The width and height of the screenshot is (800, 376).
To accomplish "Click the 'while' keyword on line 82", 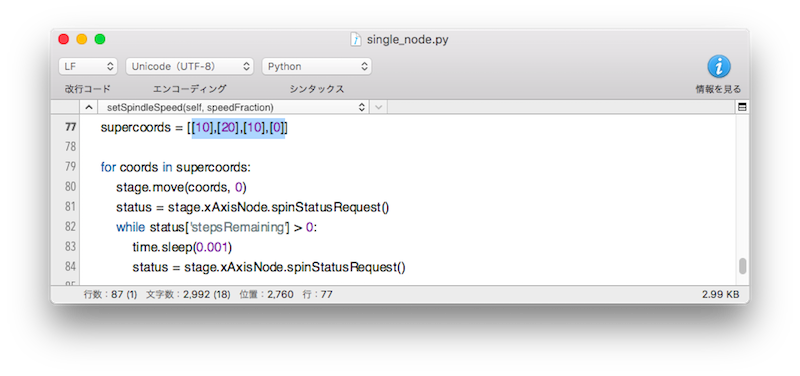I will point(131,227).
